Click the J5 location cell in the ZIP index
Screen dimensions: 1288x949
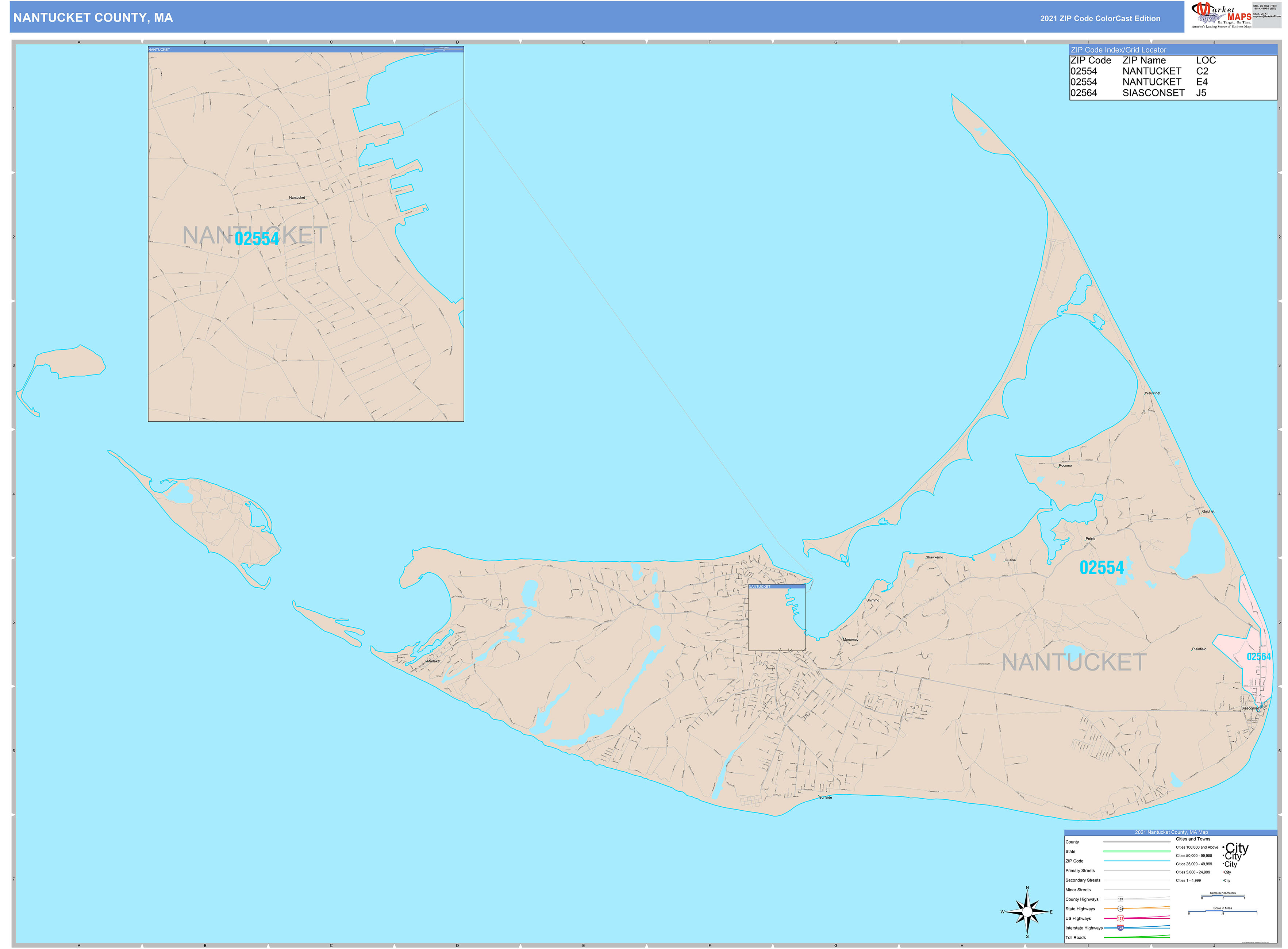pos(1201,93)
